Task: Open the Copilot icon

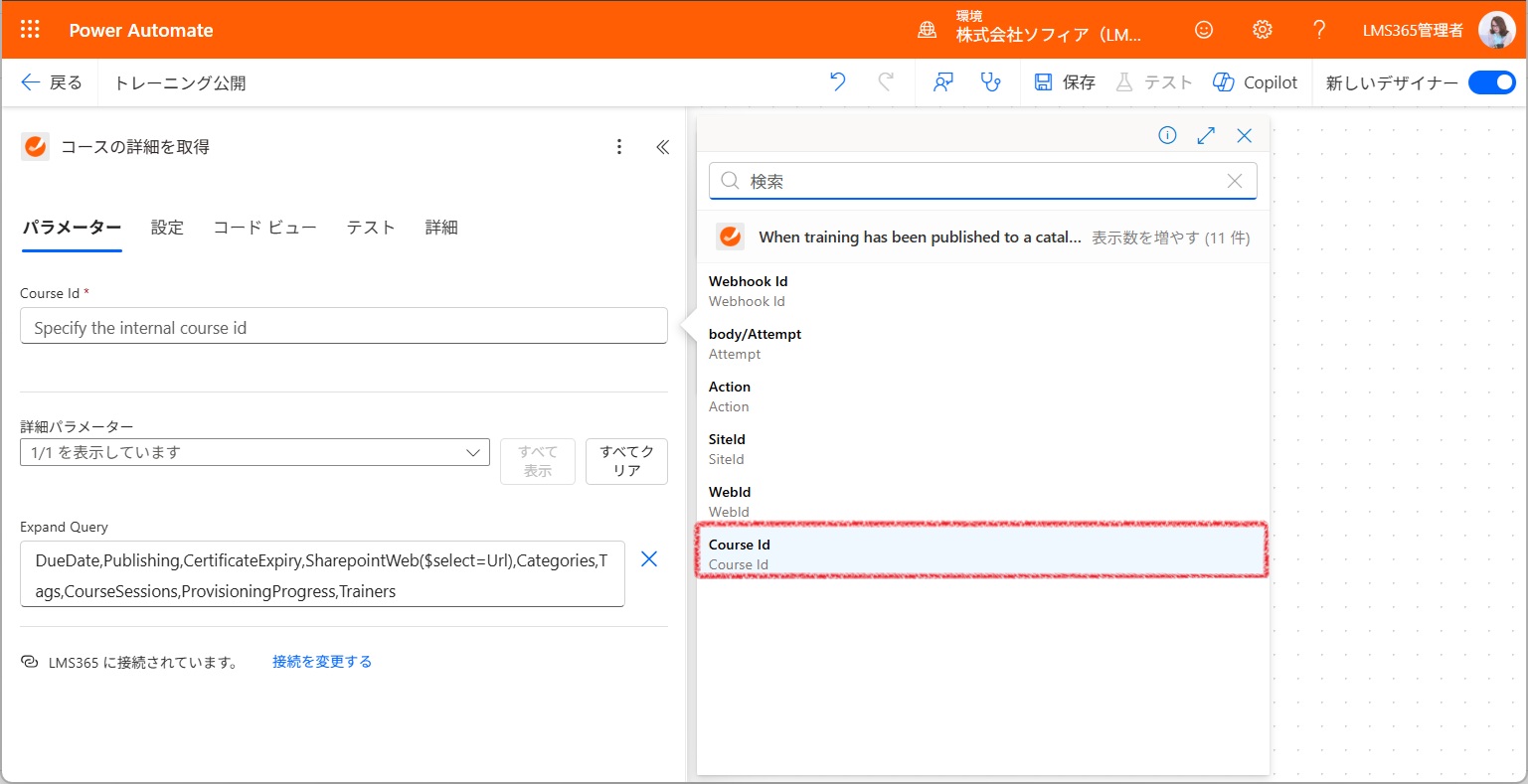Action: pos(1224,82)
